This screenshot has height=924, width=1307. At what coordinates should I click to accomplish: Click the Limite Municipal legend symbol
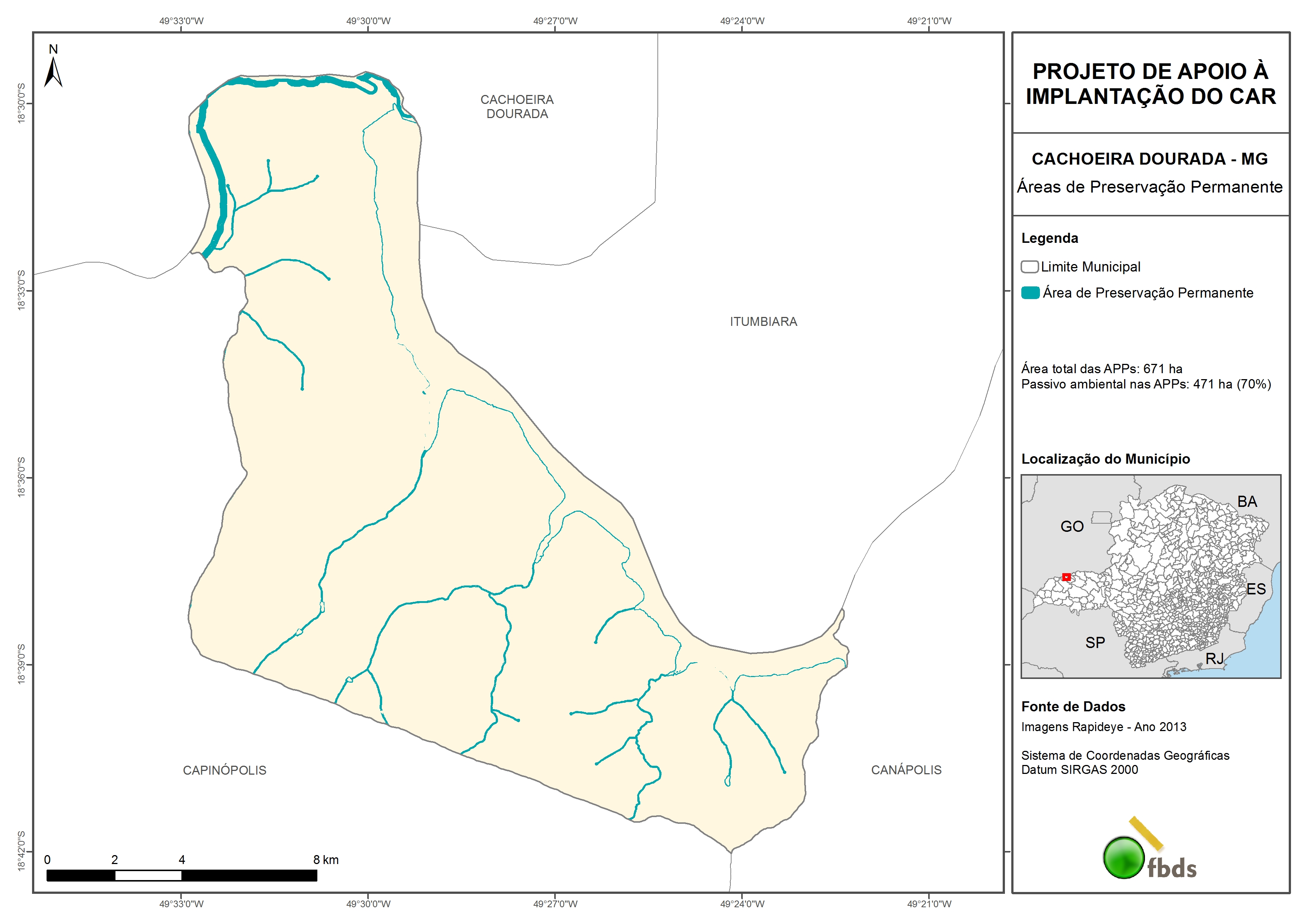pyautogui.click(x=1029, y=266)
